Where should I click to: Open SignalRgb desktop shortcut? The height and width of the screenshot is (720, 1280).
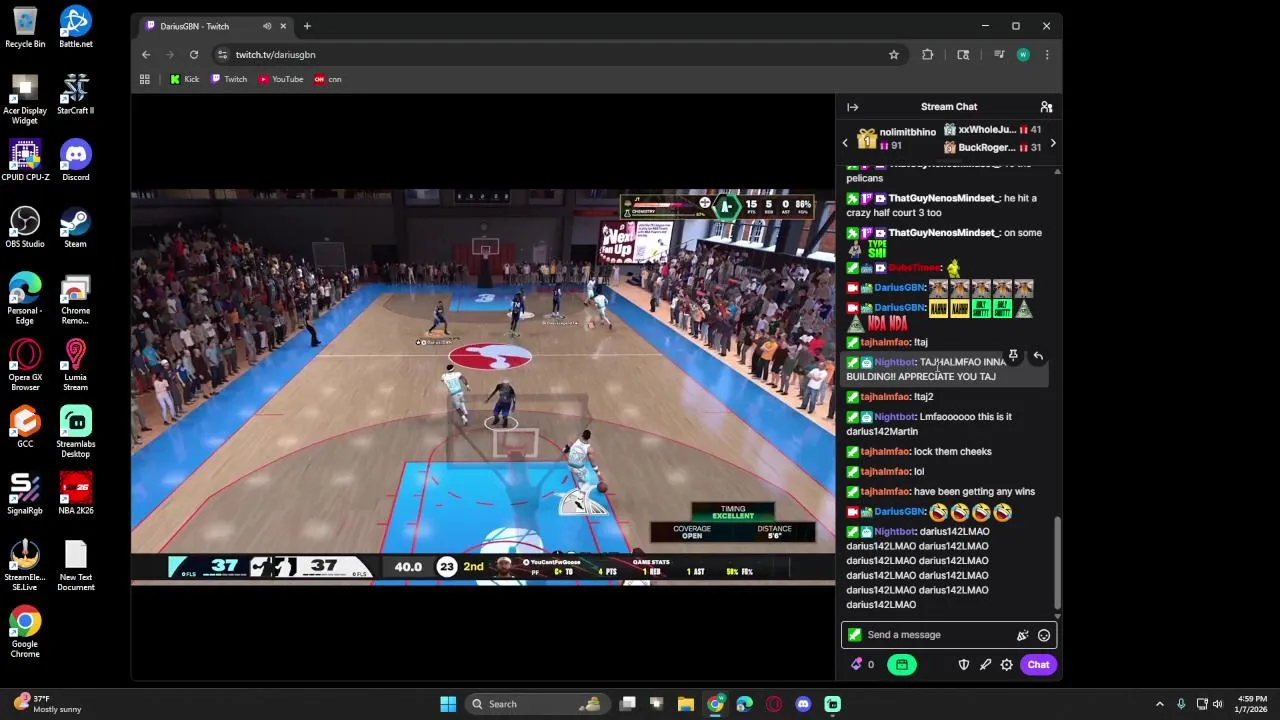tap(25, 494)
